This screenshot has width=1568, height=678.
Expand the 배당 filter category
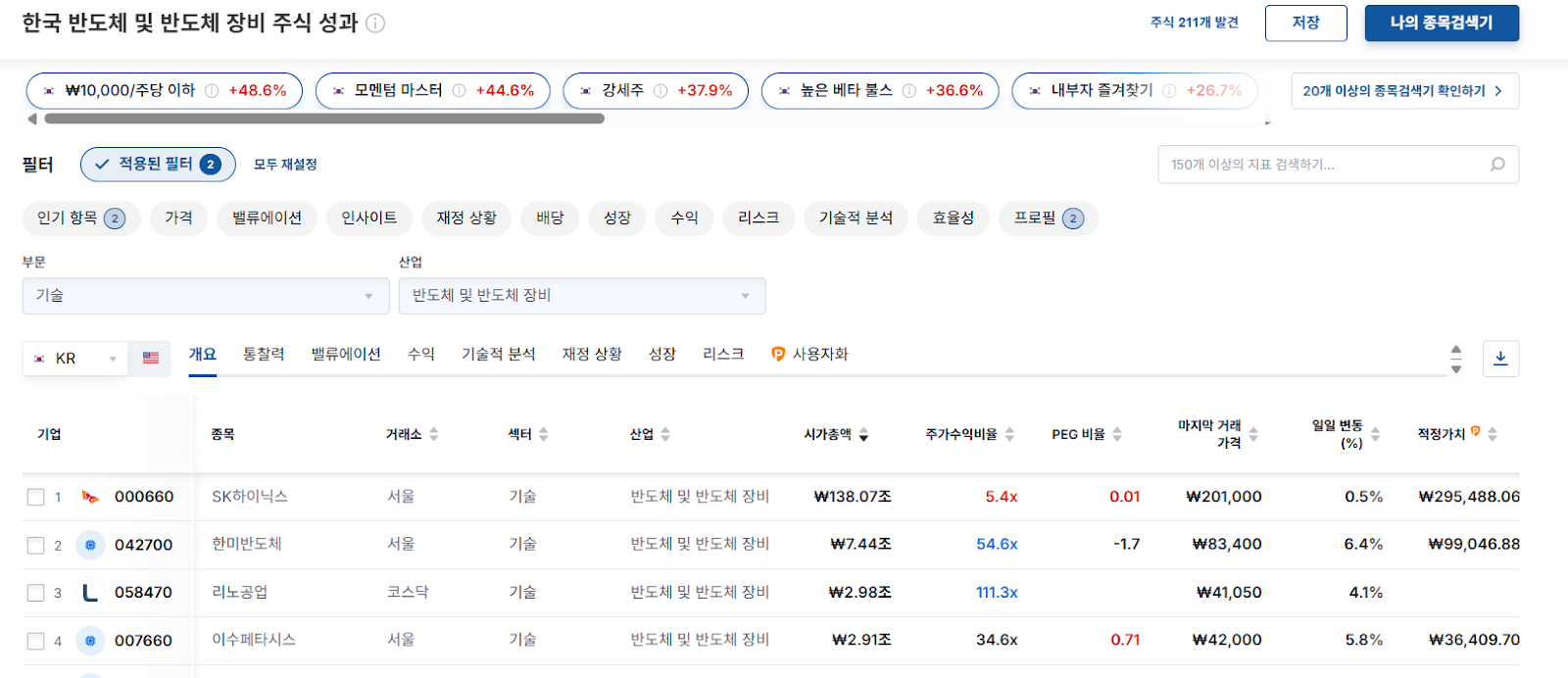[x=550, y=218]
